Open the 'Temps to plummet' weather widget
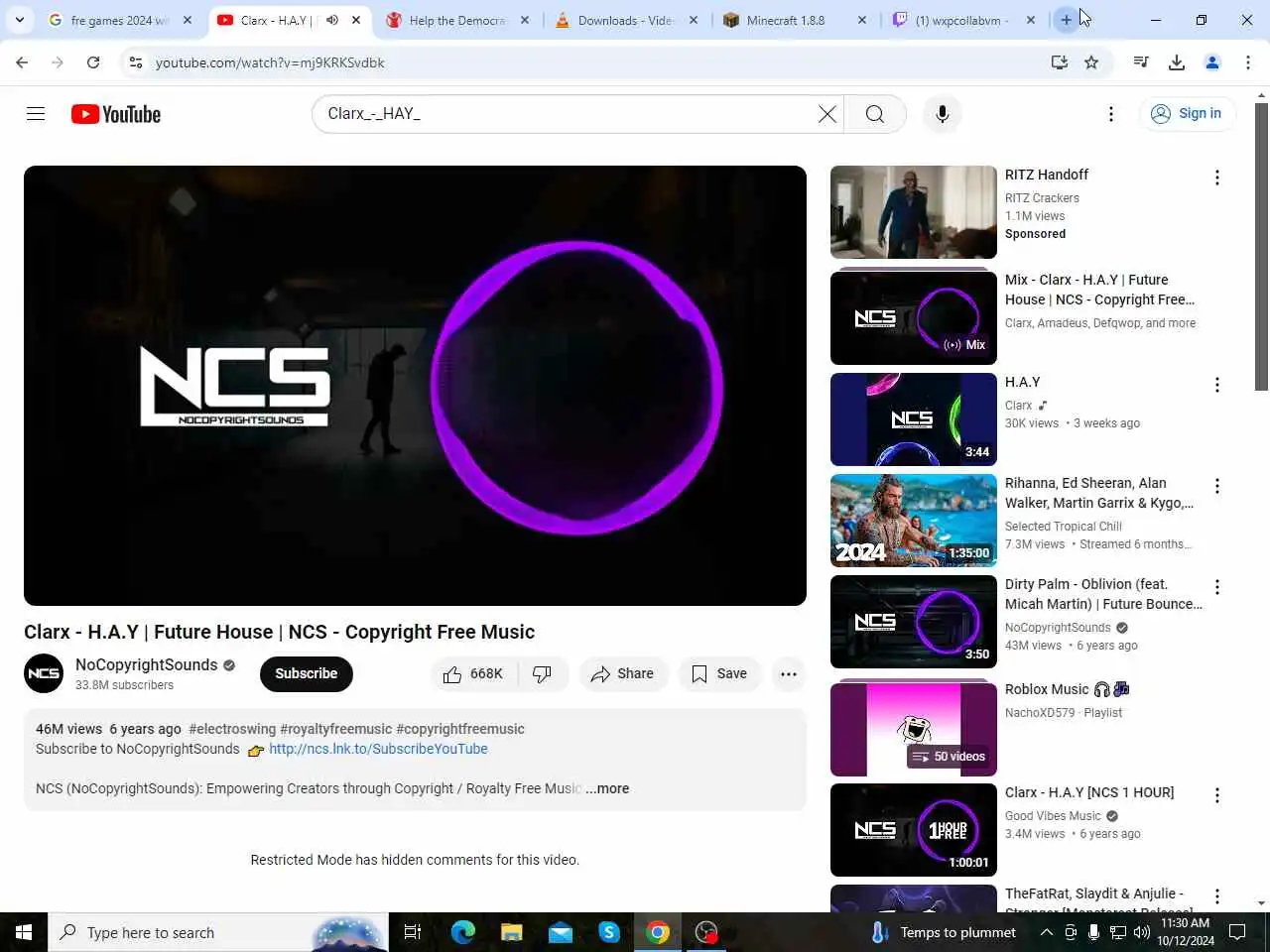The height and width of the screenshot is (952, 1270). [944, 932]
